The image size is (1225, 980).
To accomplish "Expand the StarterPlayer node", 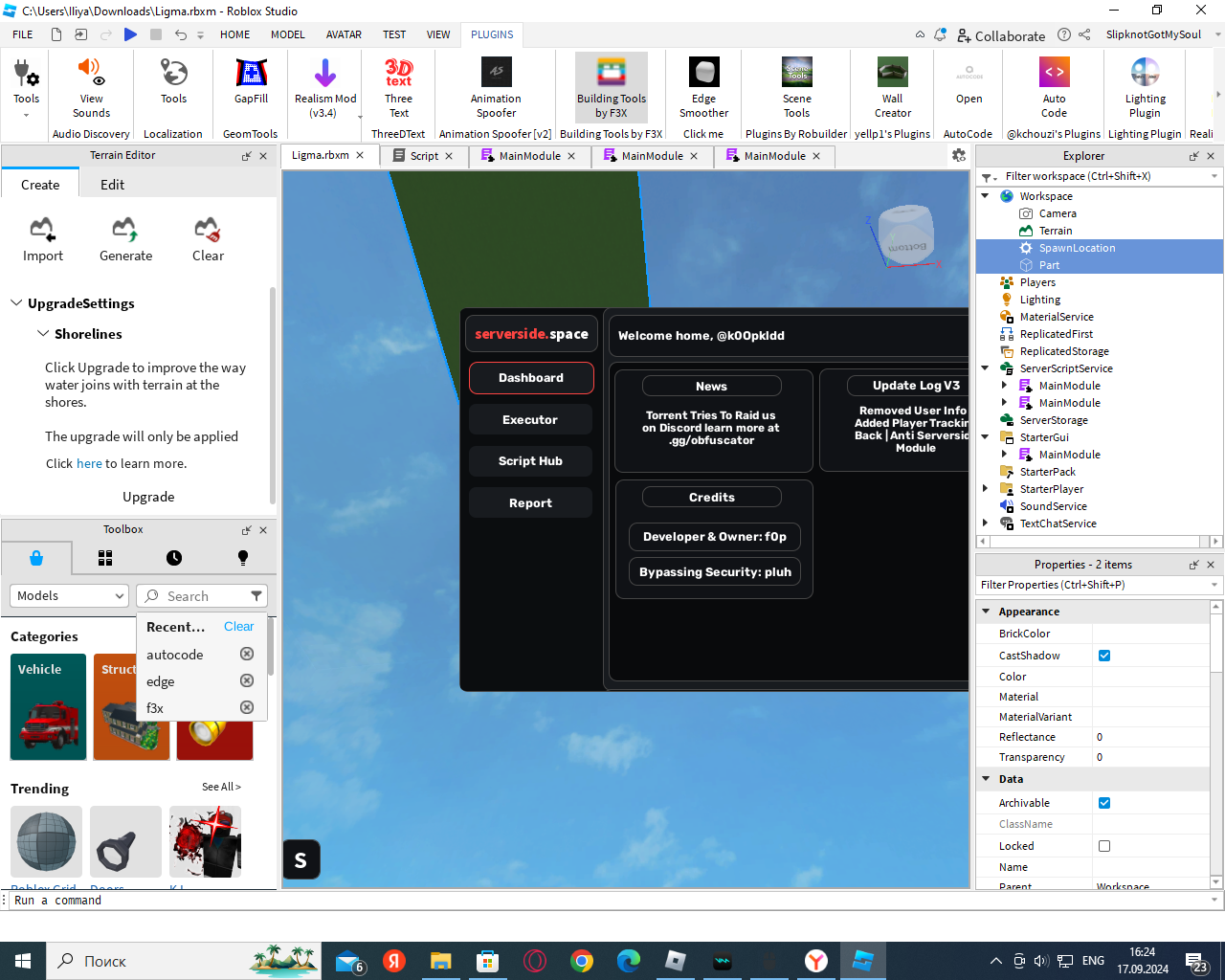I will click(985, 489).
